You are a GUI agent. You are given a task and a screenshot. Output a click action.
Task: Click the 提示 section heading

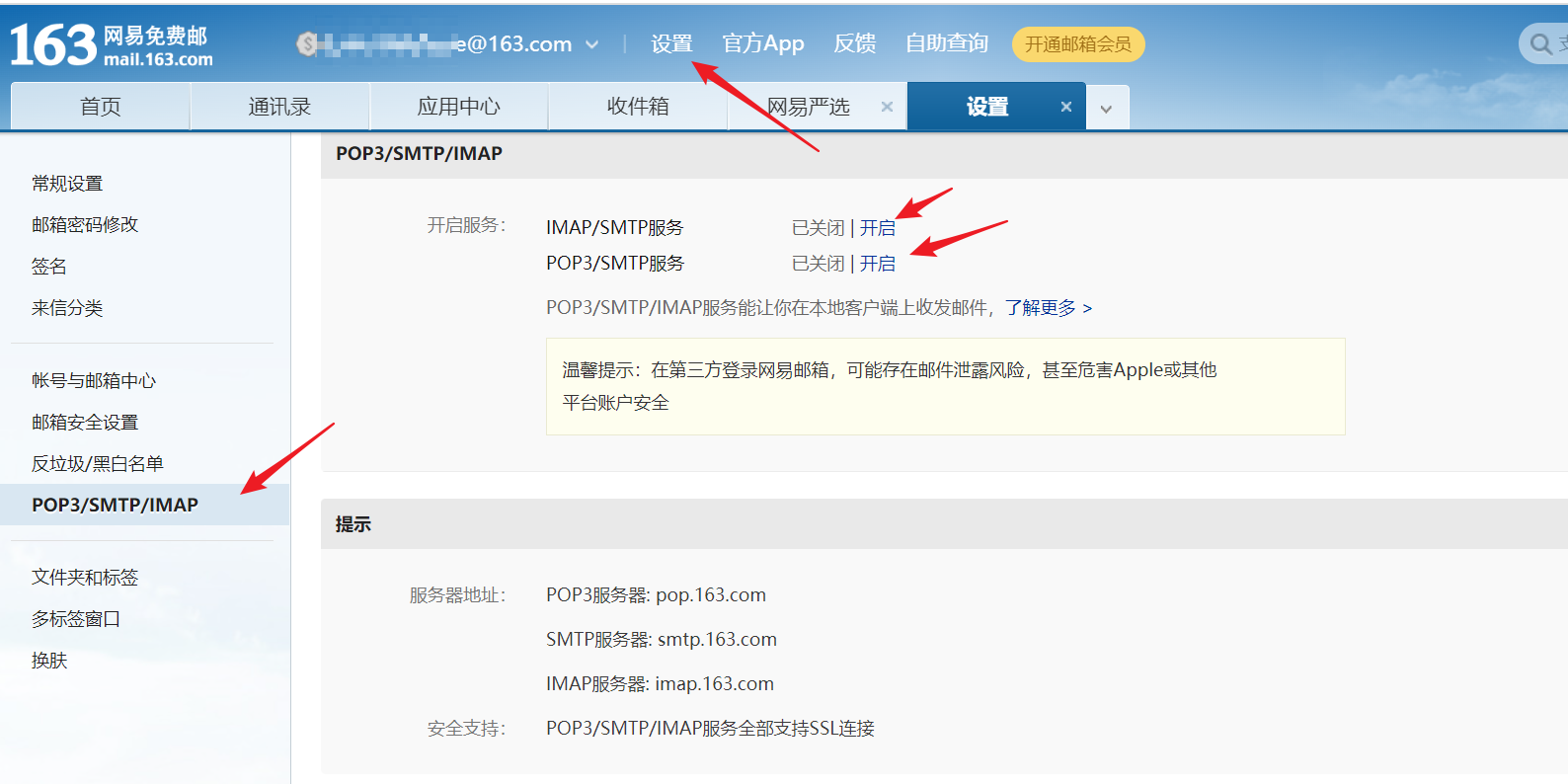[x=353, y=524]
